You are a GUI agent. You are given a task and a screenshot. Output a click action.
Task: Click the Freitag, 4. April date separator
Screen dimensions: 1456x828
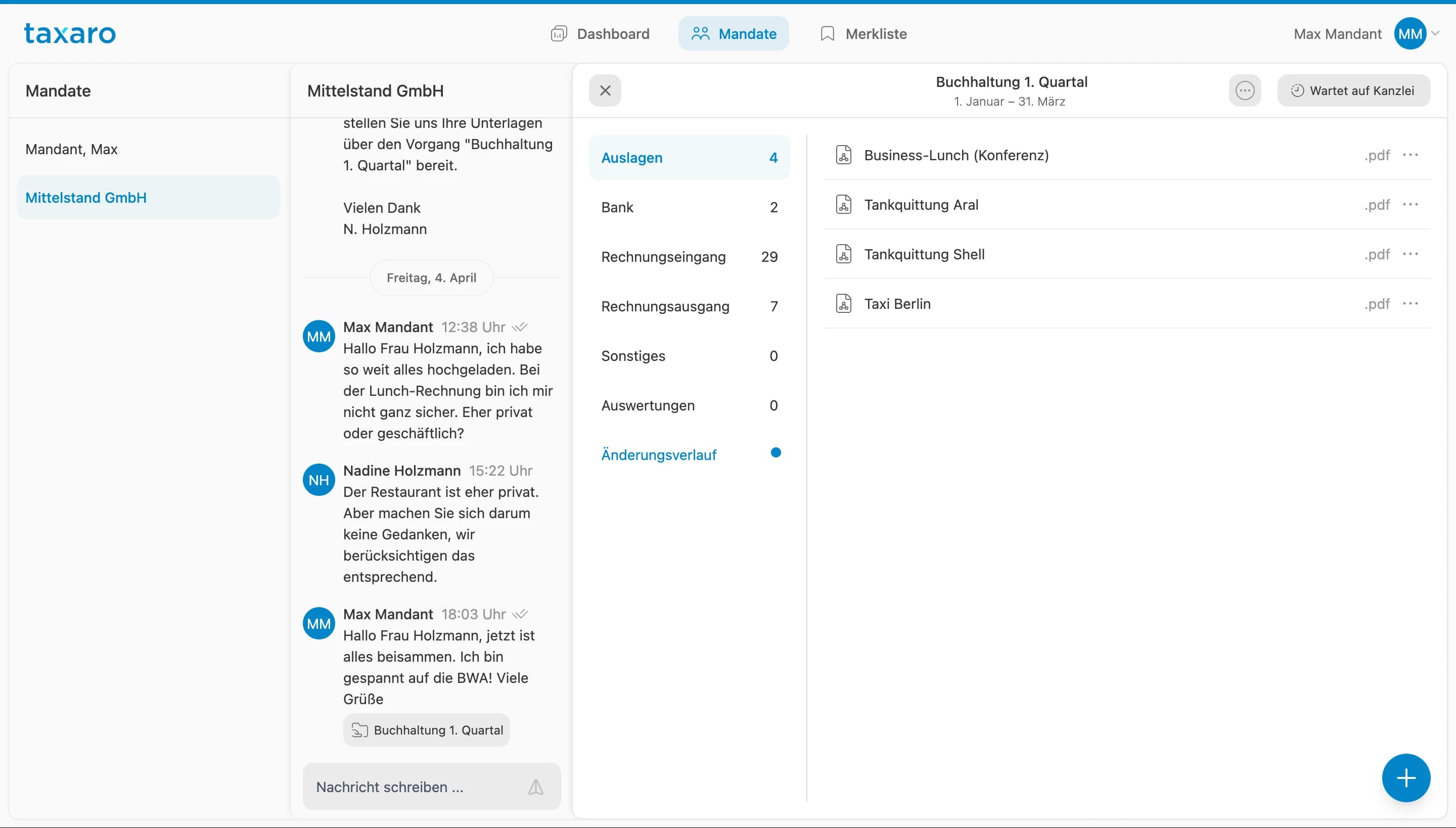coord(432,278)
